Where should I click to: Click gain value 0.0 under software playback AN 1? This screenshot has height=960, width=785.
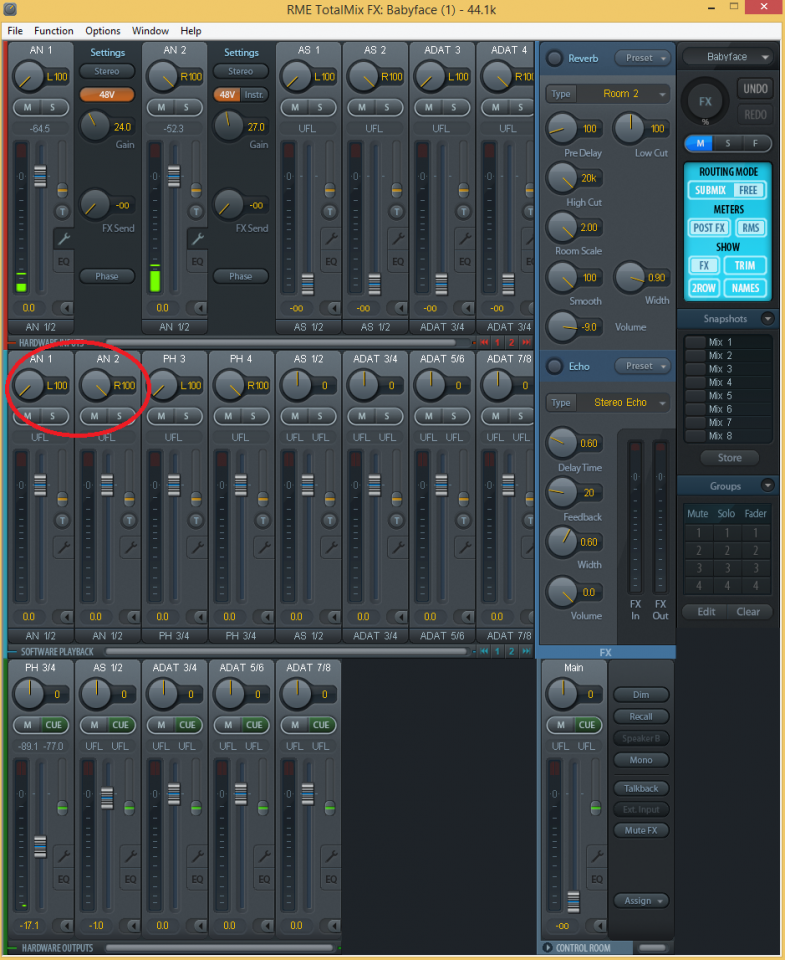[29, 617]
